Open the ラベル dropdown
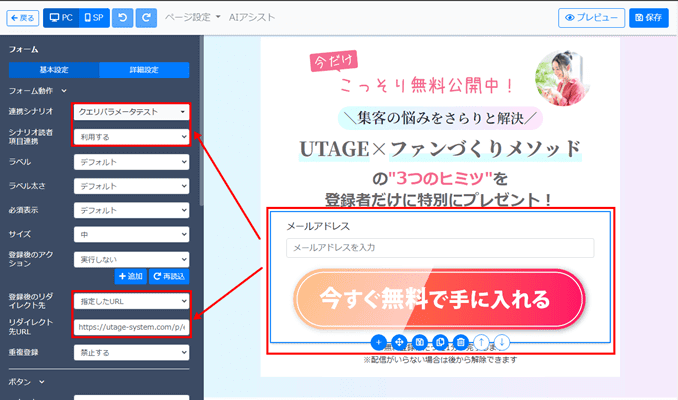Screen dimensions: 678x400 131,162
